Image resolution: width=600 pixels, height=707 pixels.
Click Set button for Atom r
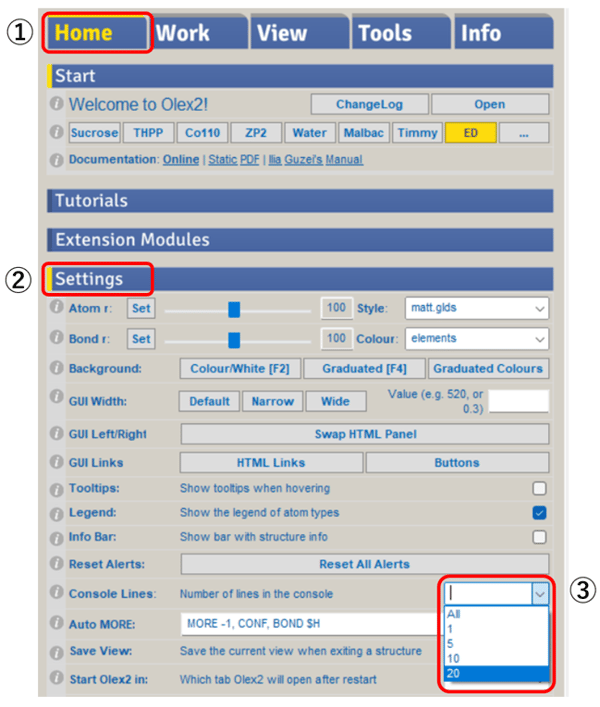(x=141, y=308)
